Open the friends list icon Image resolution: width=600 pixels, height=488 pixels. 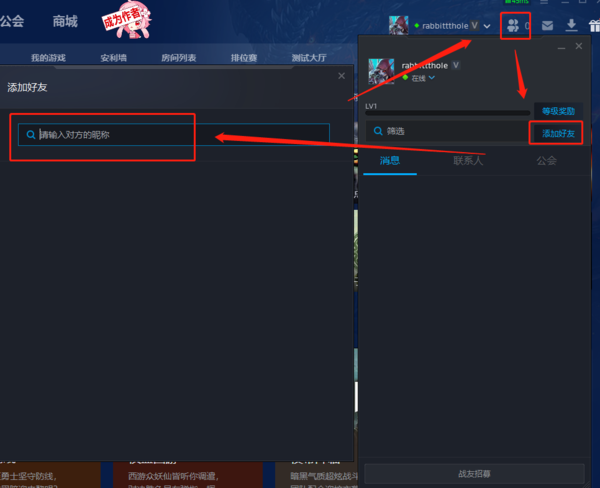click(512, 26)
